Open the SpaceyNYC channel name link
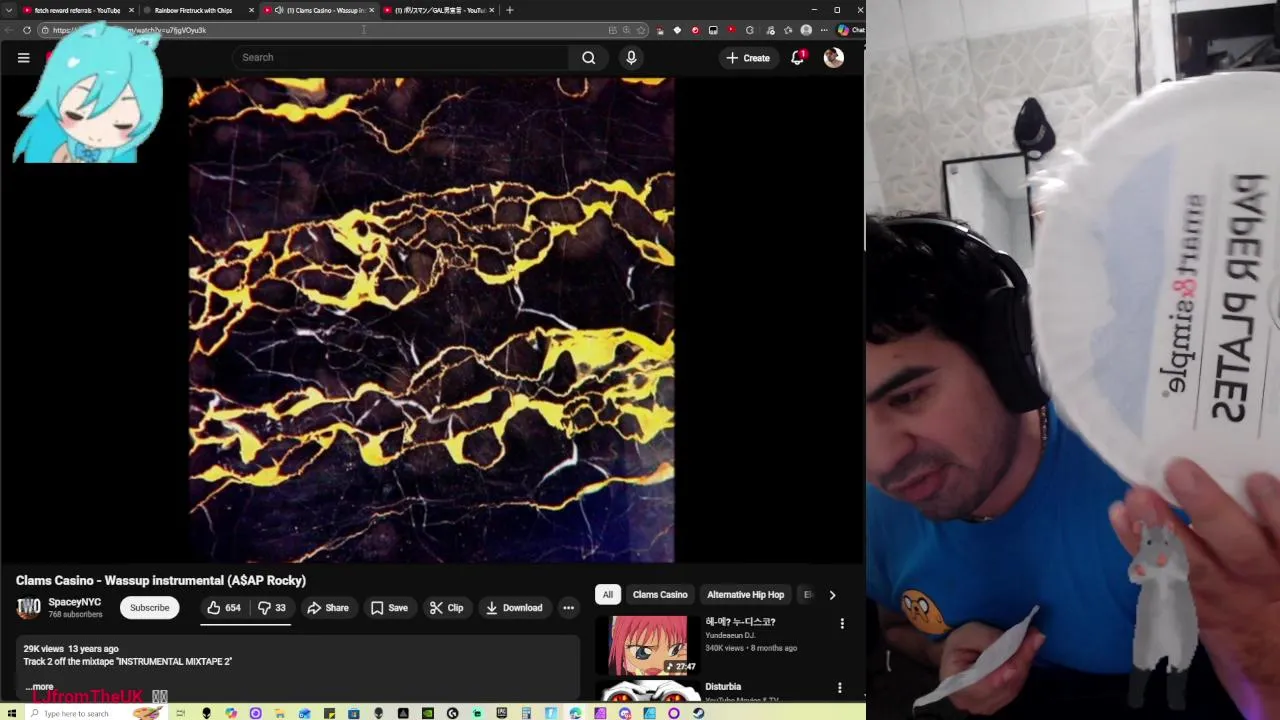1280x720 pixels. tap(75, 602)
